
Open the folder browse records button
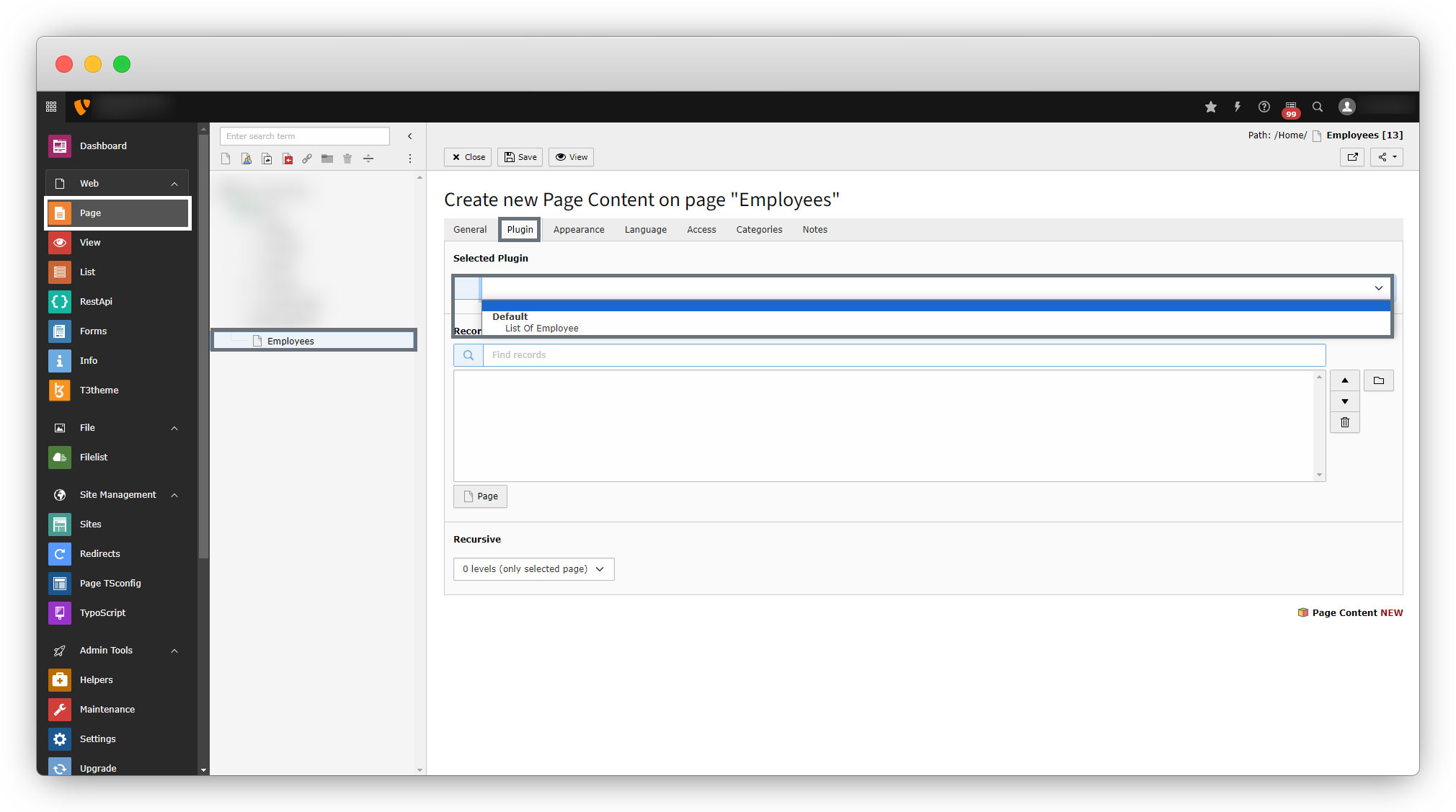[x=1379, y=380]
